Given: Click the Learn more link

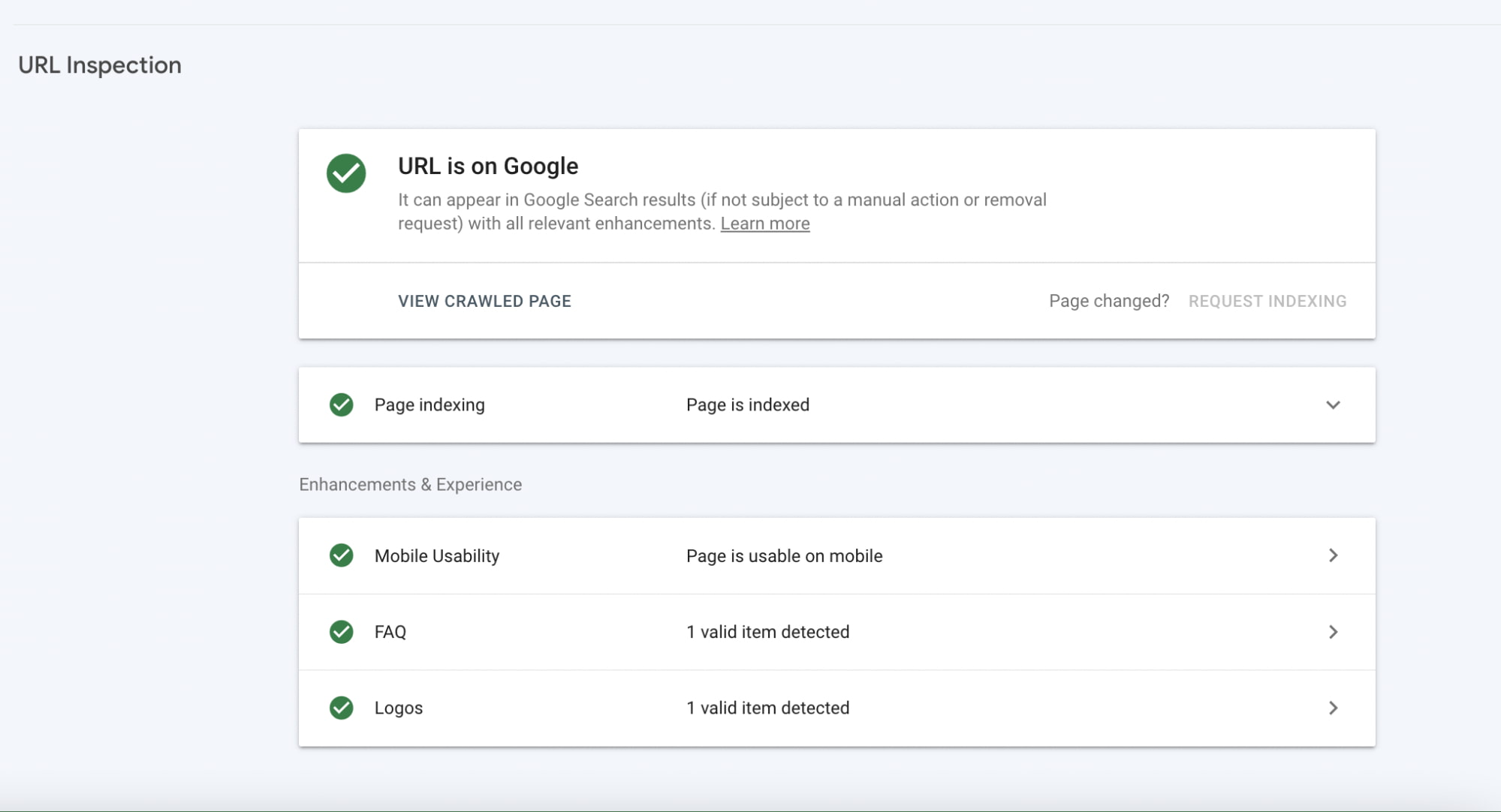Looking at the screenshot, I should click(x=765, y=224).
